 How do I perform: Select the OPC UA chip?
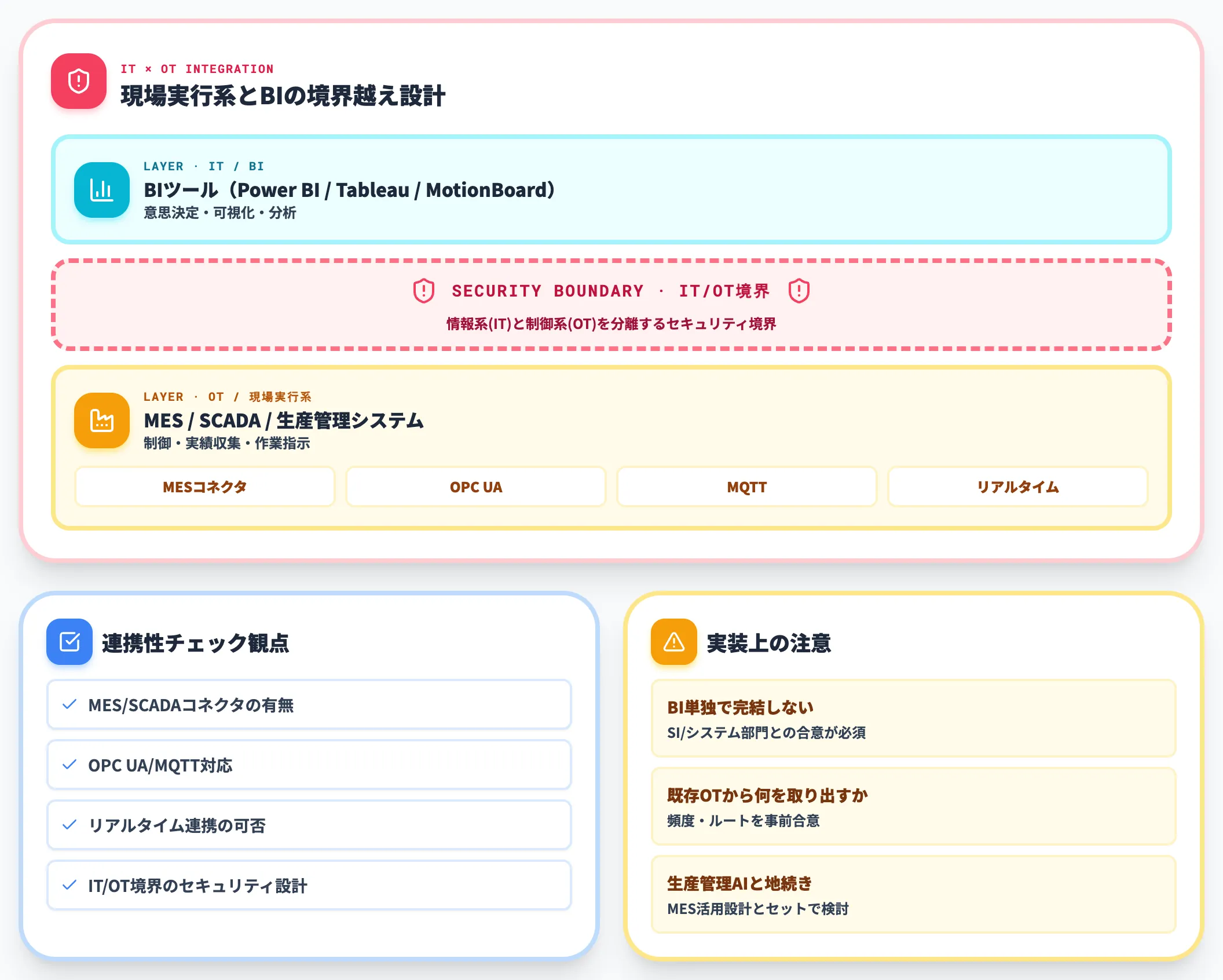476,487
